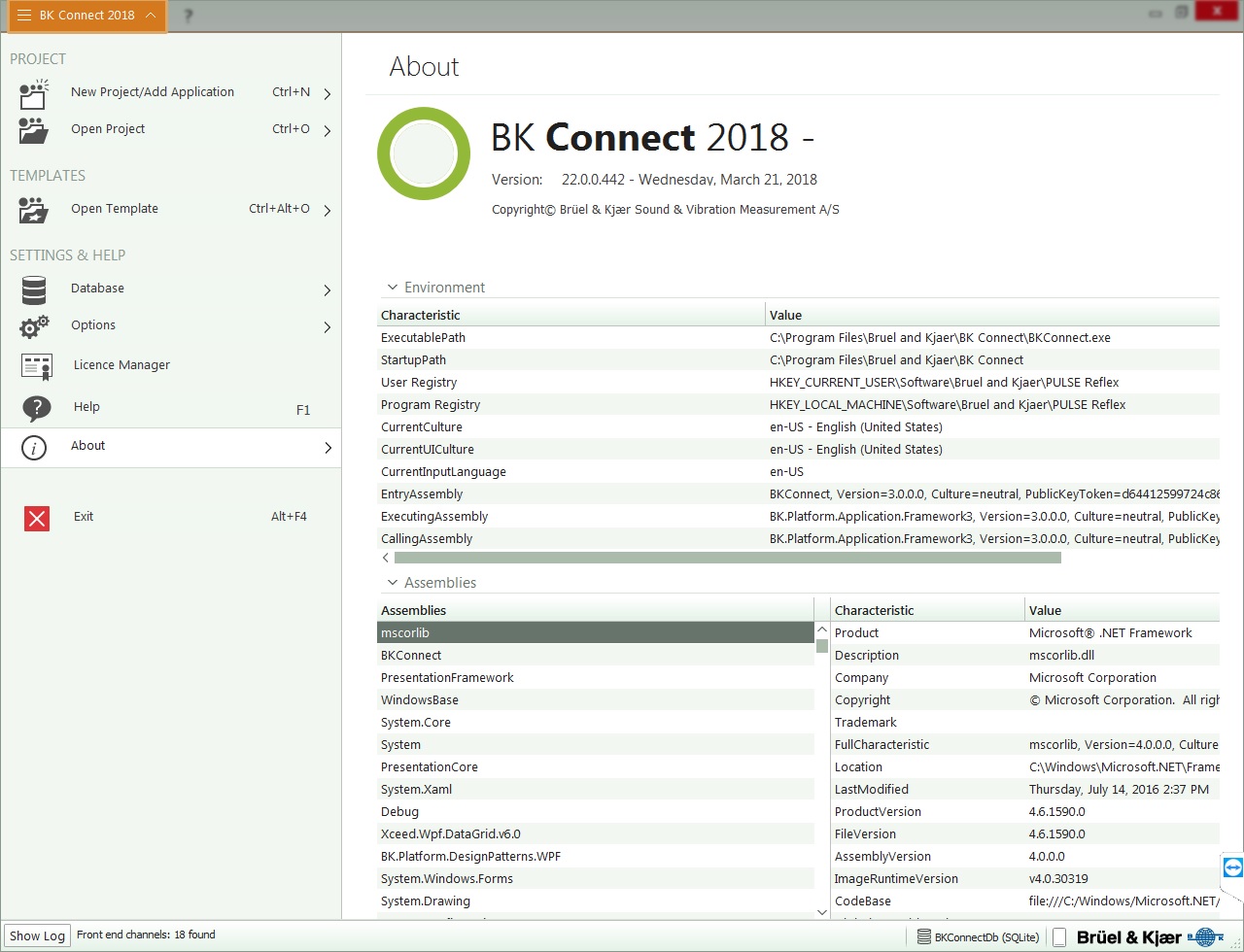Expand the About submenu arrow
This screenshot has height=952, width=1244.
[x=328, y=447]
